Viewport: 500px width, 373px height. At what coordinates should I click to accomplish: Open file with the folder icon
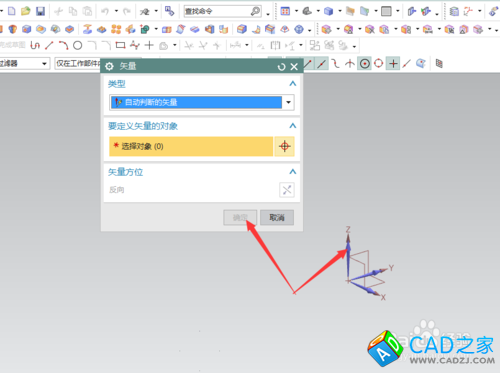point(26,11)
